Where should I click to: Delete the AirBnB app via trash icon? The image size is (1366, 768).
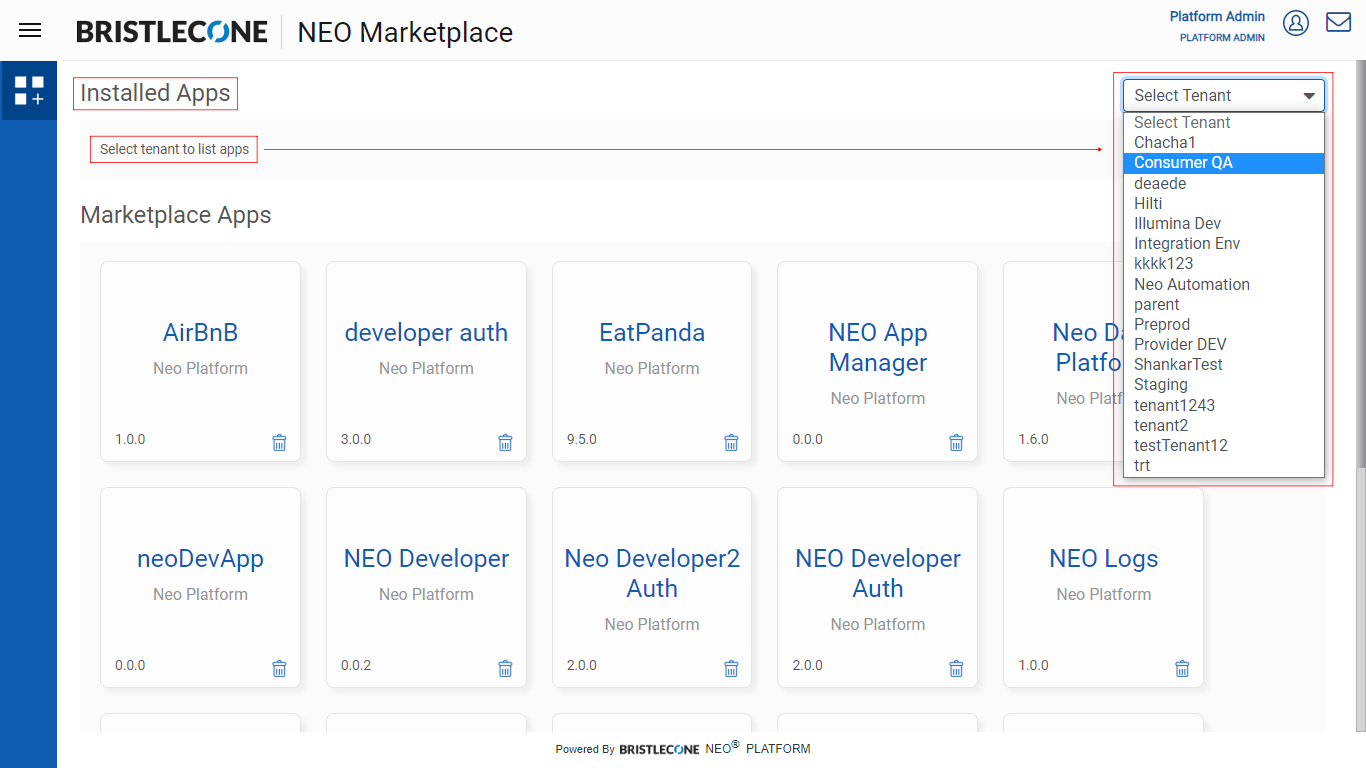point(279,442)
